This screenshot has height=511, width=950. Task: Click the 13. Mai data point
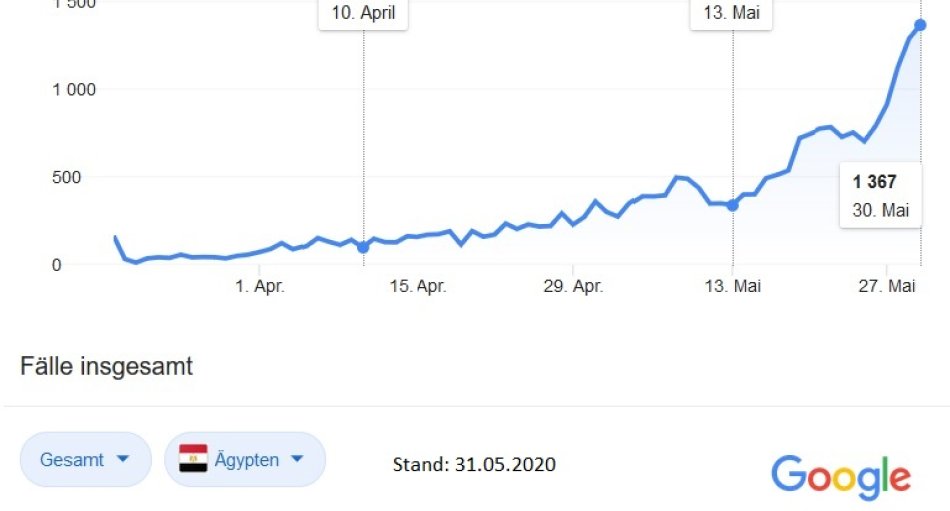732,205
